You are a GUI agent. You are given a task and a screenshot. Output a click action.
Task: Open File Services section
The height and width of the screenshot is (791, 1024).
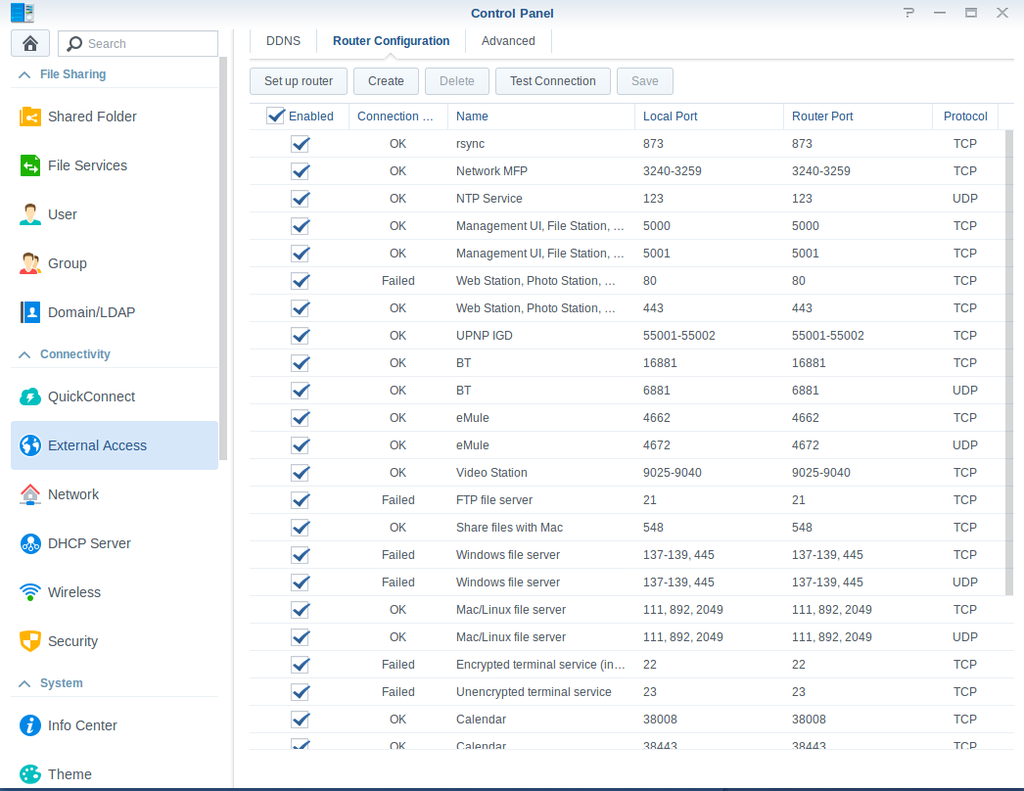[x=114, y=166]
